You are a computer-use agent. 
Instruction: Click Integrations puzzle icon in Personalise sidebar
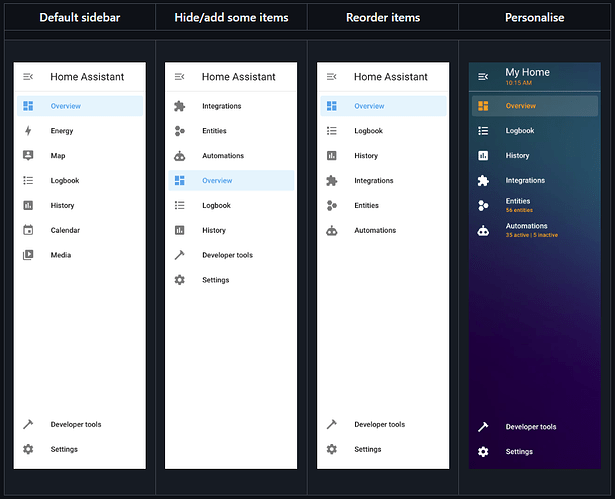point(483,180)
